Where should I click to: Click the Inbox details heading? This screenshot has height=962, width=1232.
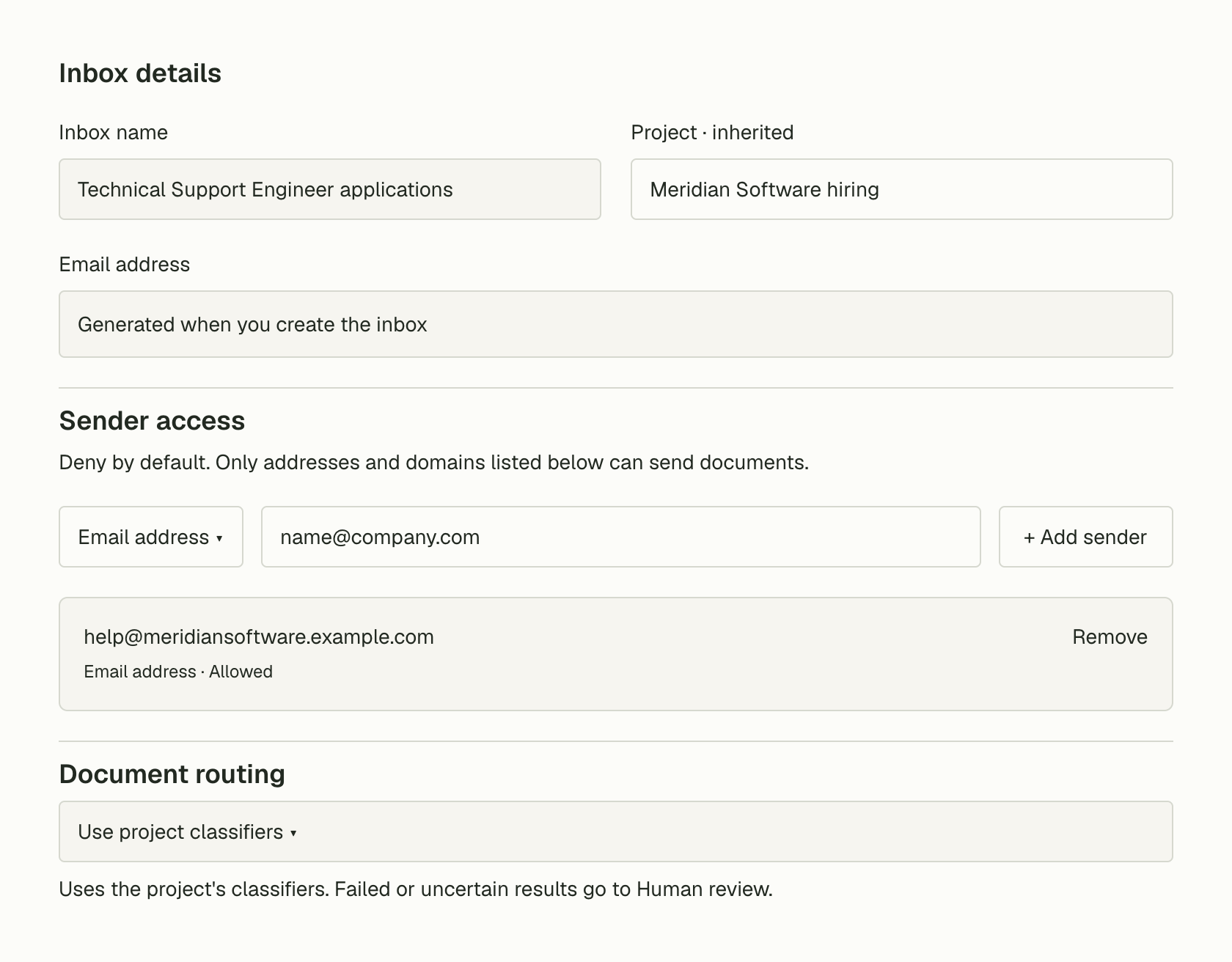click(140, 73)
